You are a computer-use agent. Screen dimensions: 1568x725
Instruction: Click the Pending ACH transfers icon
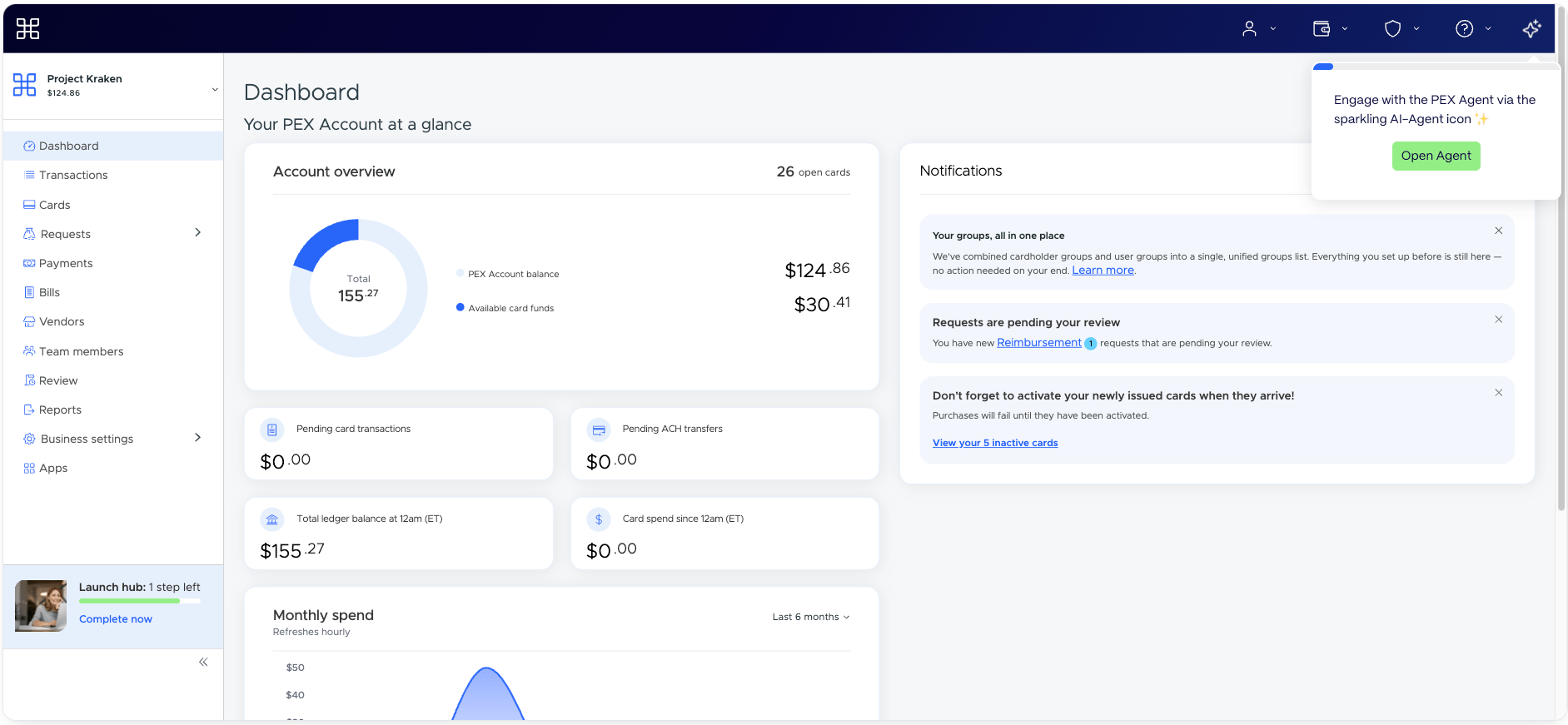(x=599, y=430)
